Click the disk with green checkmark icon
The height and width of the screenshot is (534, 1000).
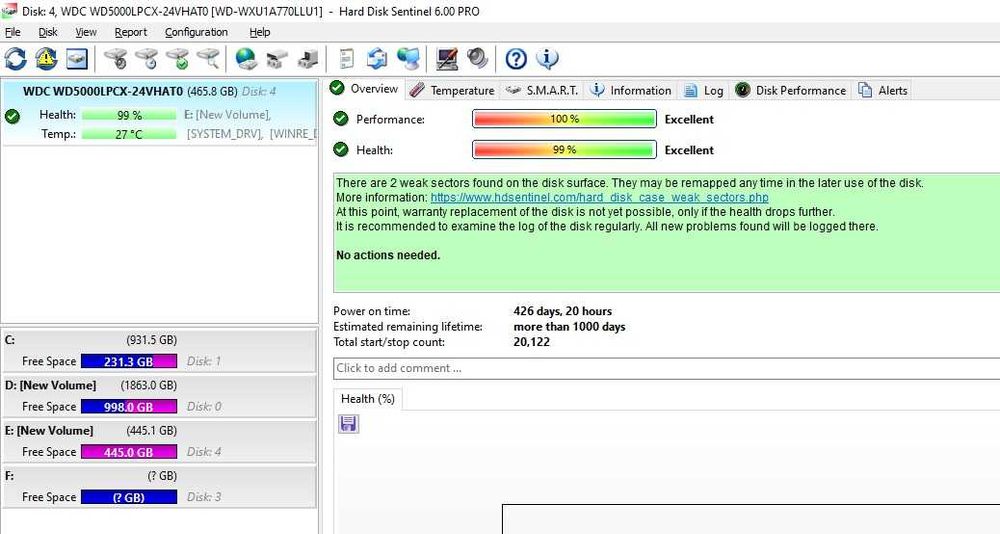click(x=177, y=59)
